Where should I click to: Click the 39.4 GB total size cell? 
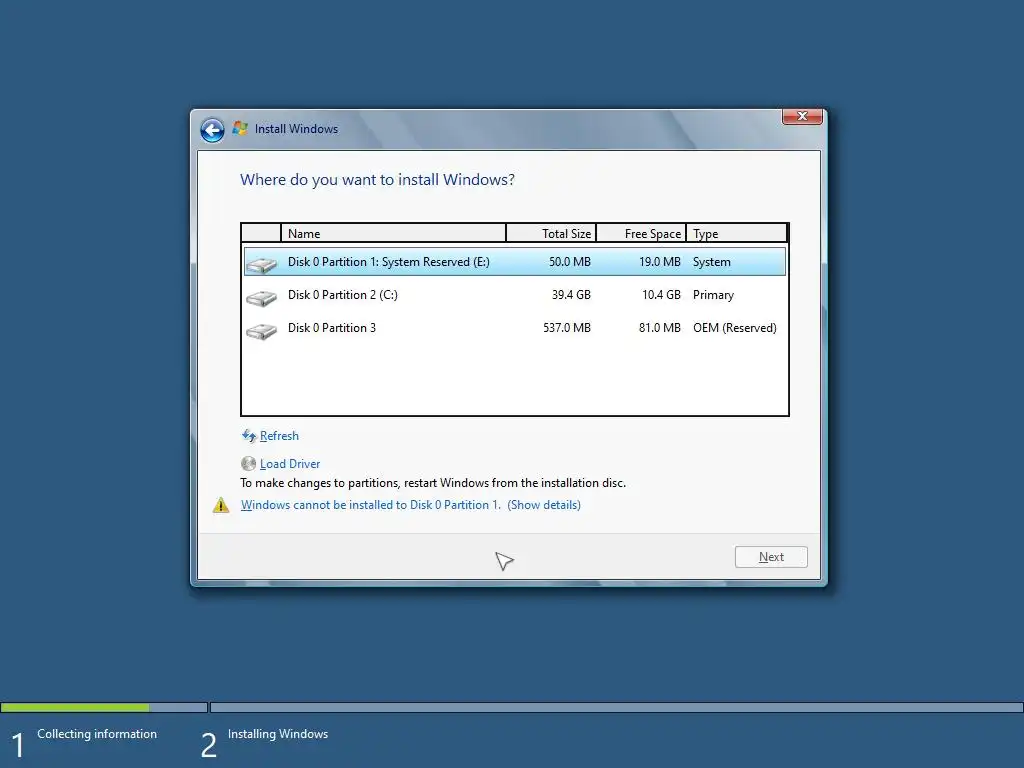click(571, 295)
